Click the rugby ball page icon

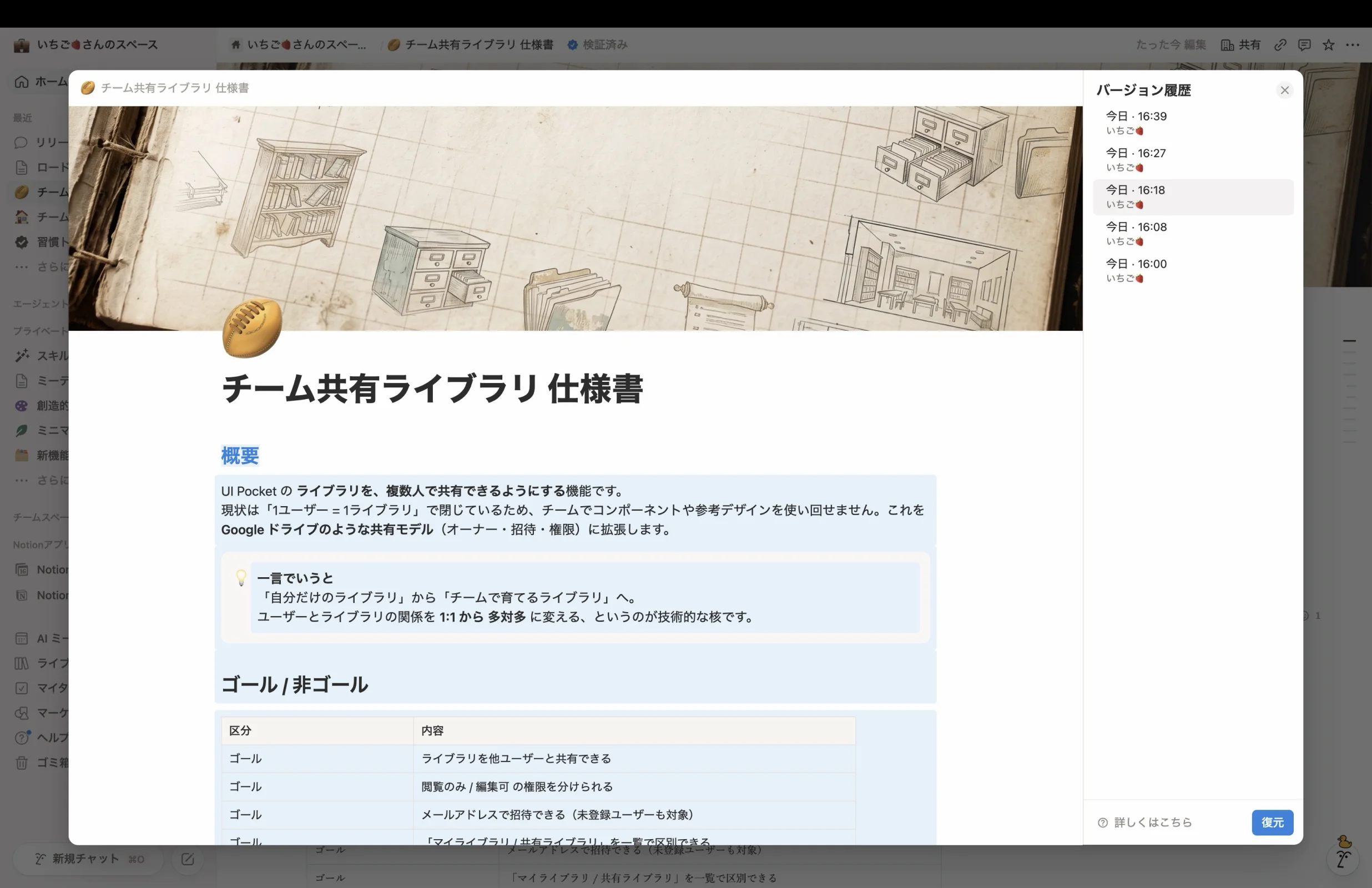(x=252, y=327)
